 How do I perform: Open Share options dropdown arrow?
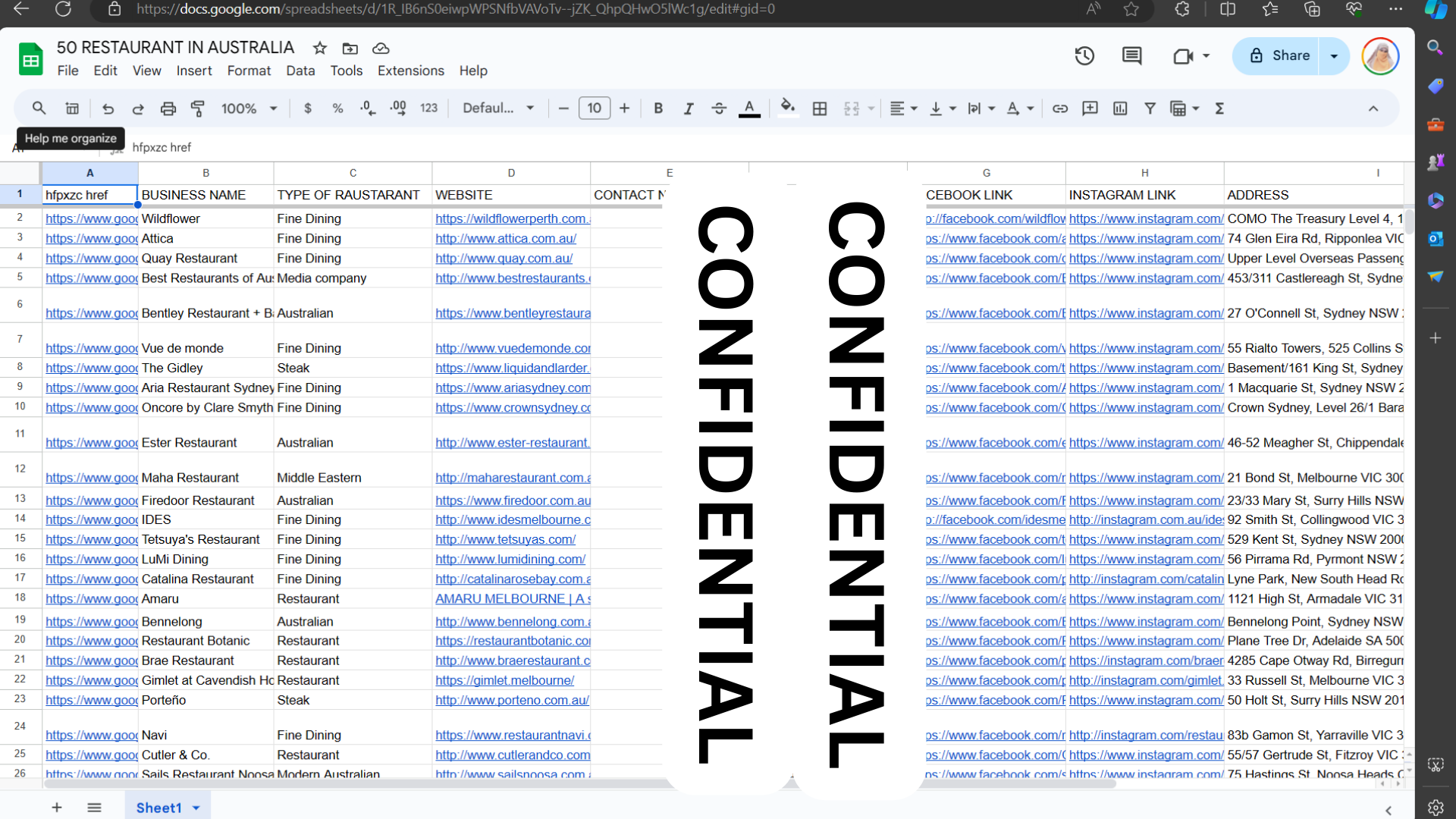tap(1335, 56)
